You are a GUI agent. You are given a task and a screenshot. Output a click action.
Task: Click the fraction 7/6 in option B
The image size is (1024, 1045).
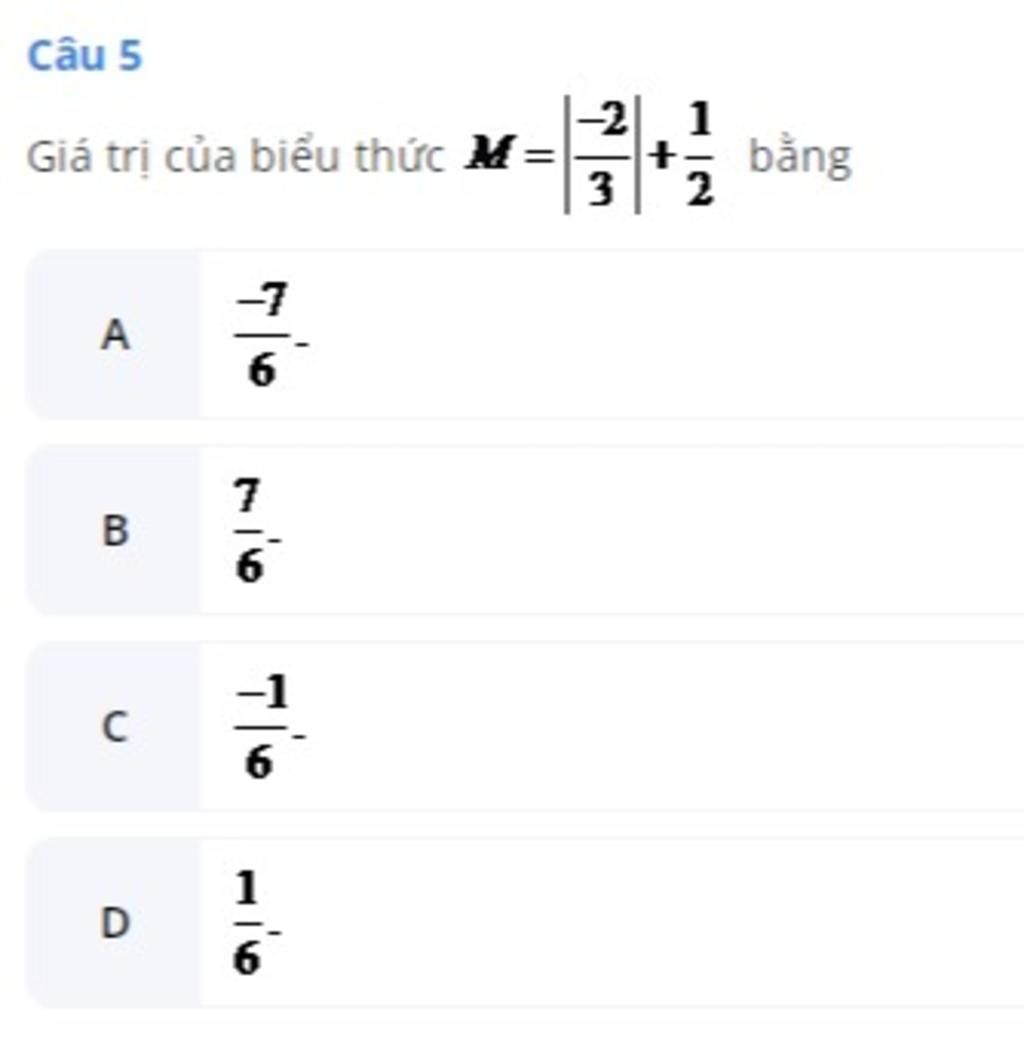(249, 530)
